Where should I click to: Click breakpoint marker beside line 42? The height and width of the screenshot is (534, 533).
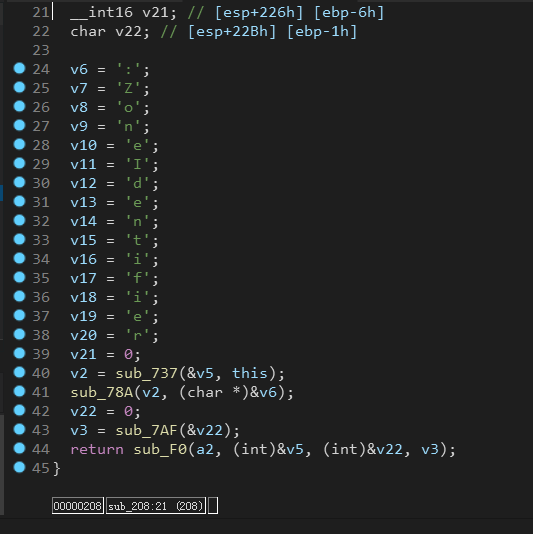[19, 410]
